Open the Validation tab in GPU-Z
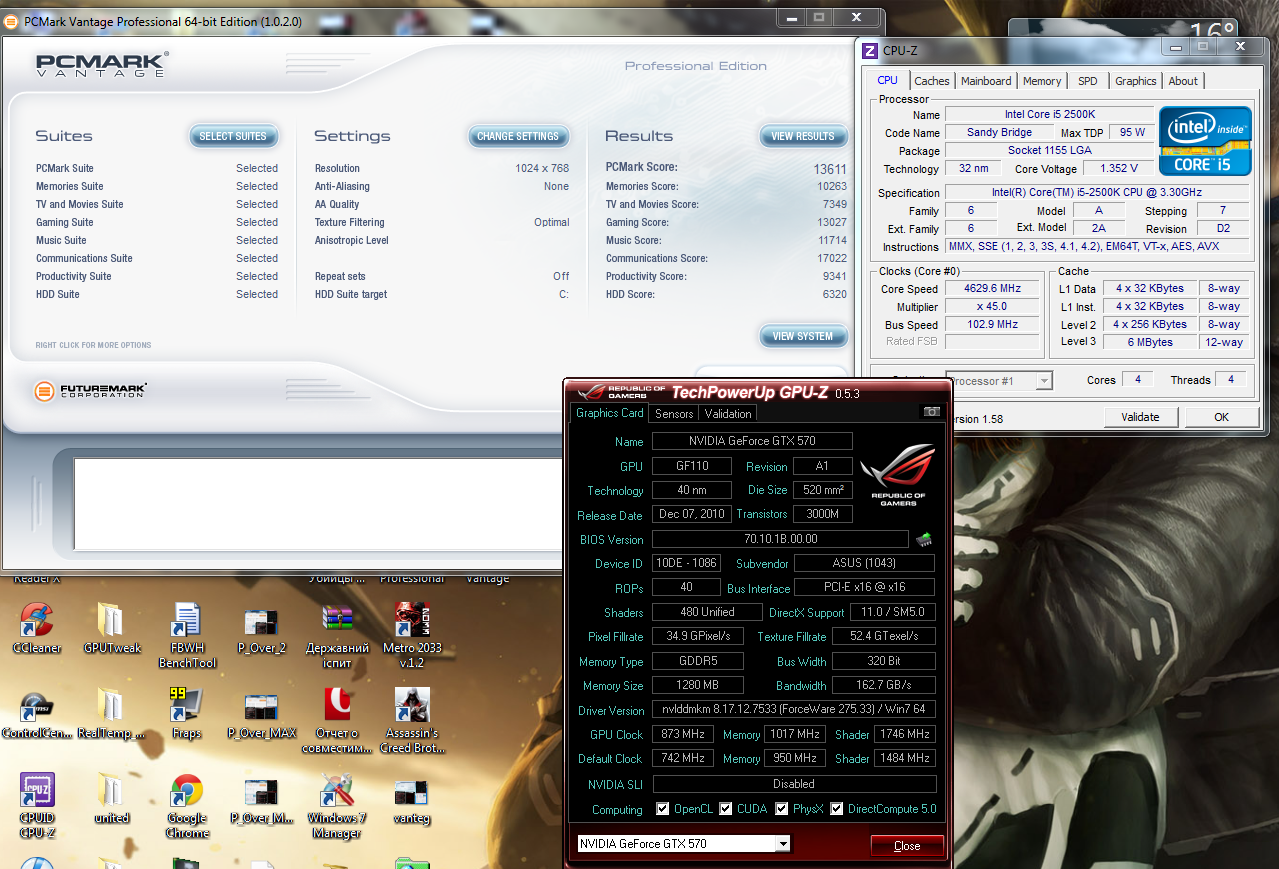The height and width of the screenshot is (869, 1279). coord(728,413)
